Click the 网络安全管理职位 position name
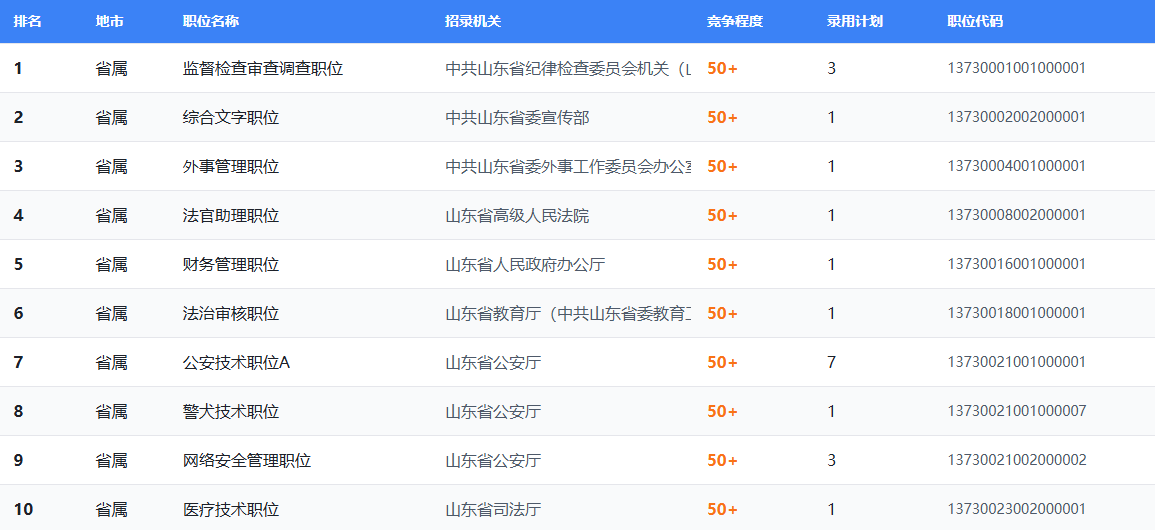This screenshot has height=530, width=1155. [x=246, y=460]
